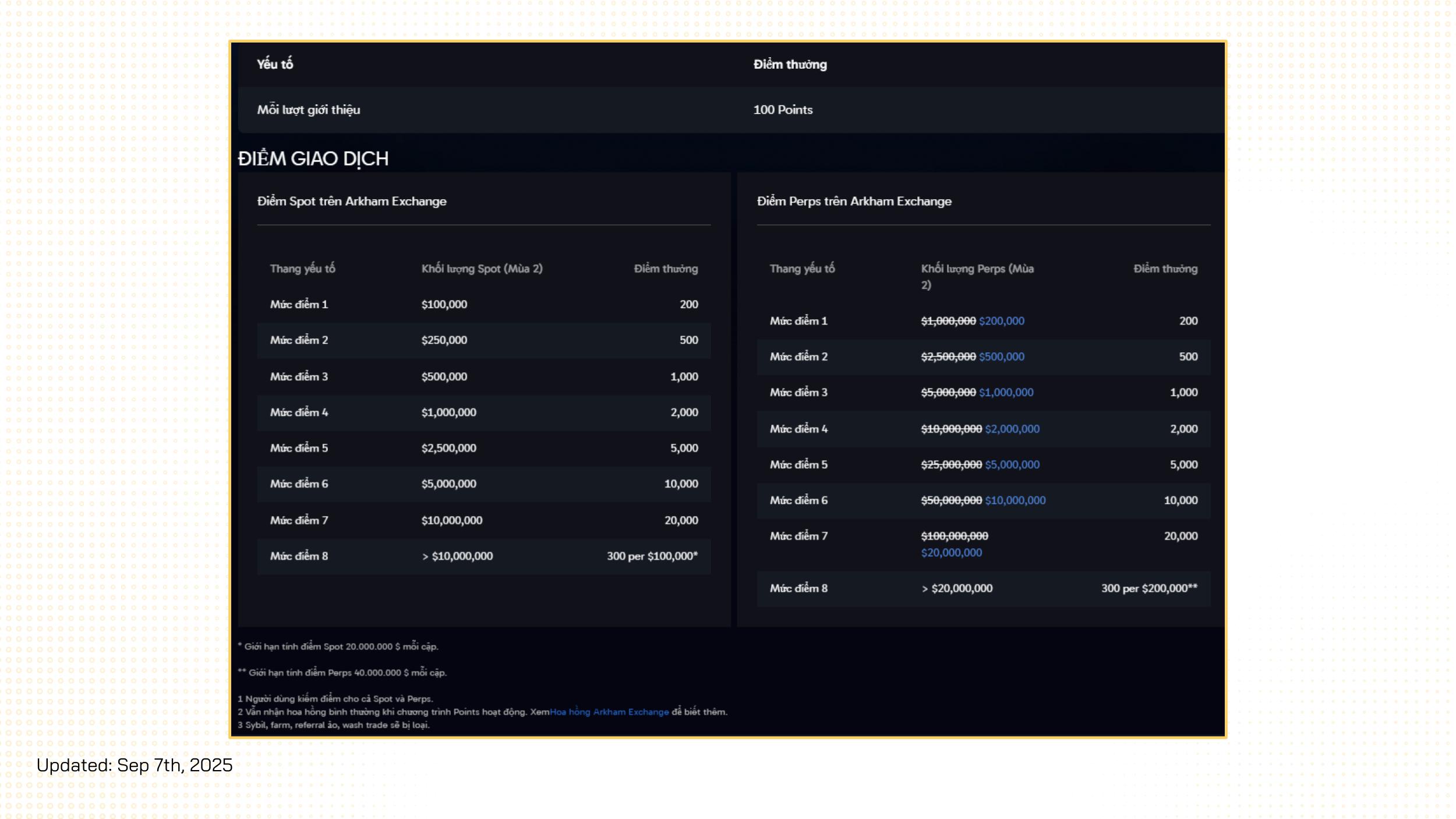Viewport: 1456px width, 819px height.
Task: Click Perps table 'Mức điểm 5' label
Action: tap(798, 464)
